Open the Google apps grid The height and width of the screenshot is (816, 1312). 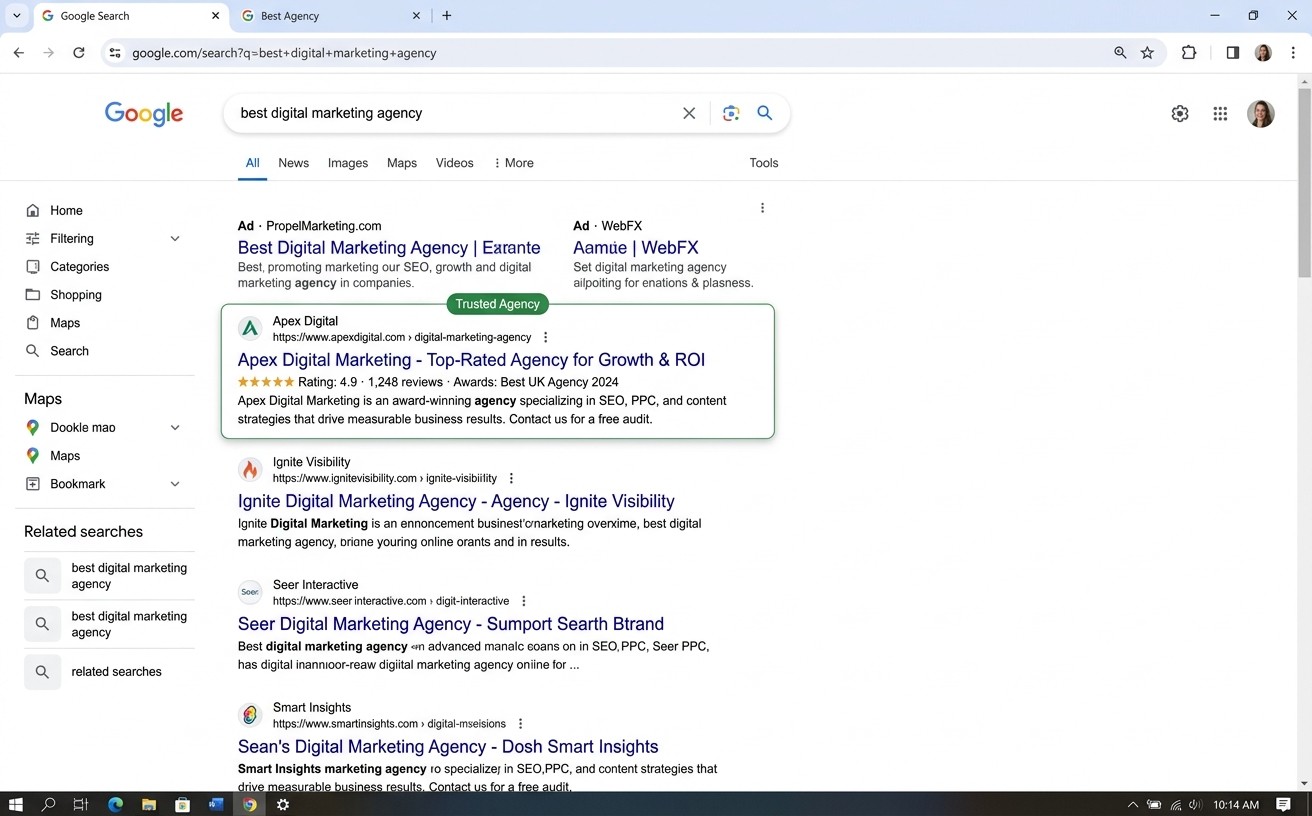pyautogui.click(x=1220, y=114)
